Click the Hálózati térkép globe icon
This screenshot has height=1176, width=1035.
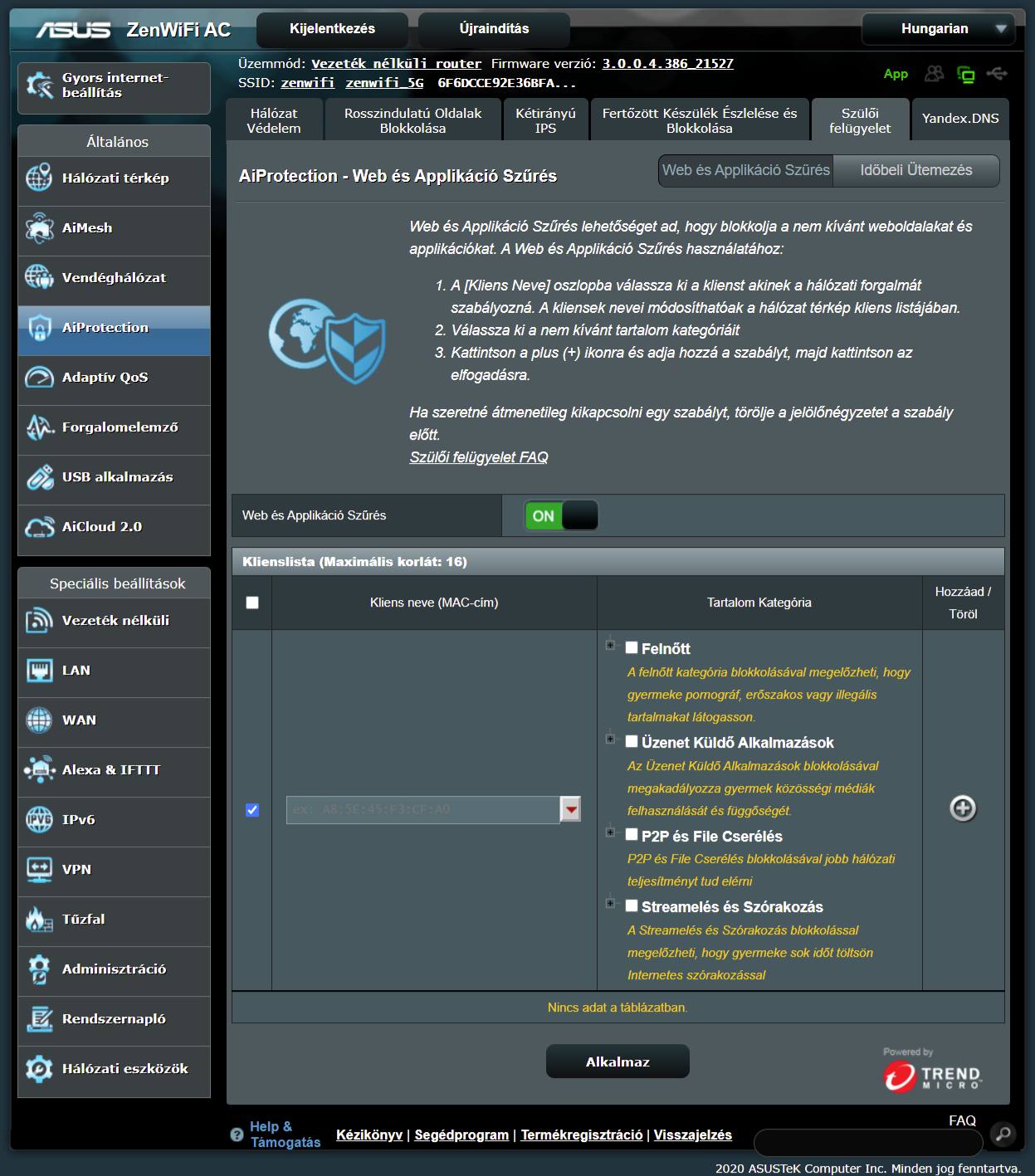click(39, 178)
